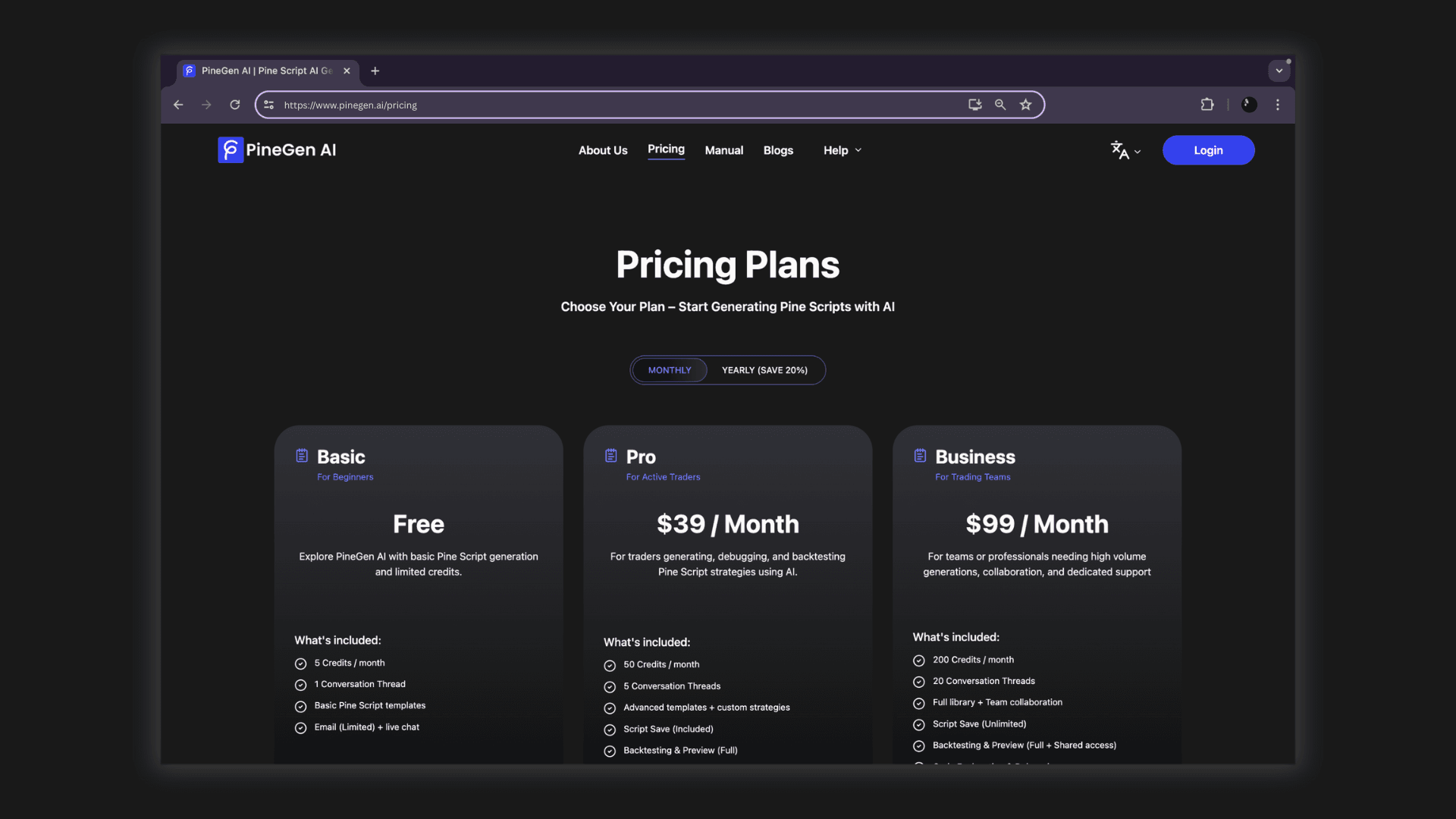This screenshot has height=819, width=1456.
Task: Click the PineGen AI logo icon
Action: point(231,150)
